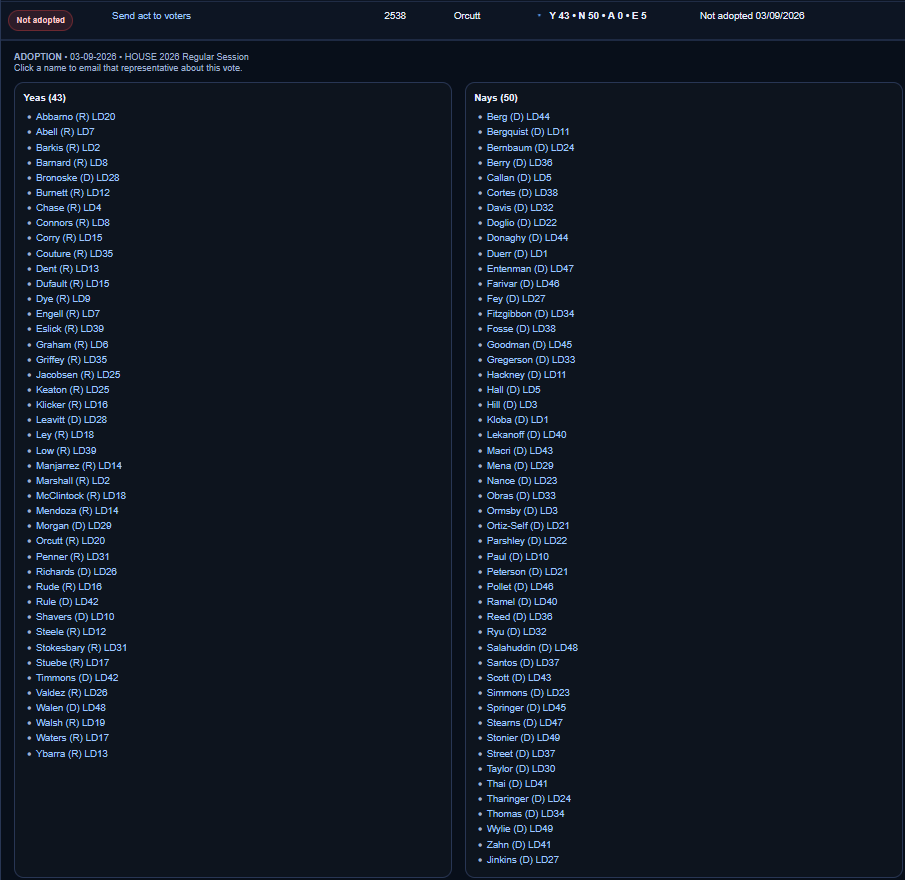Select Fitzgibbon (D) LD34 name
Screen dimensions: 905x880
pyautogui.click(x=530, y=314)
